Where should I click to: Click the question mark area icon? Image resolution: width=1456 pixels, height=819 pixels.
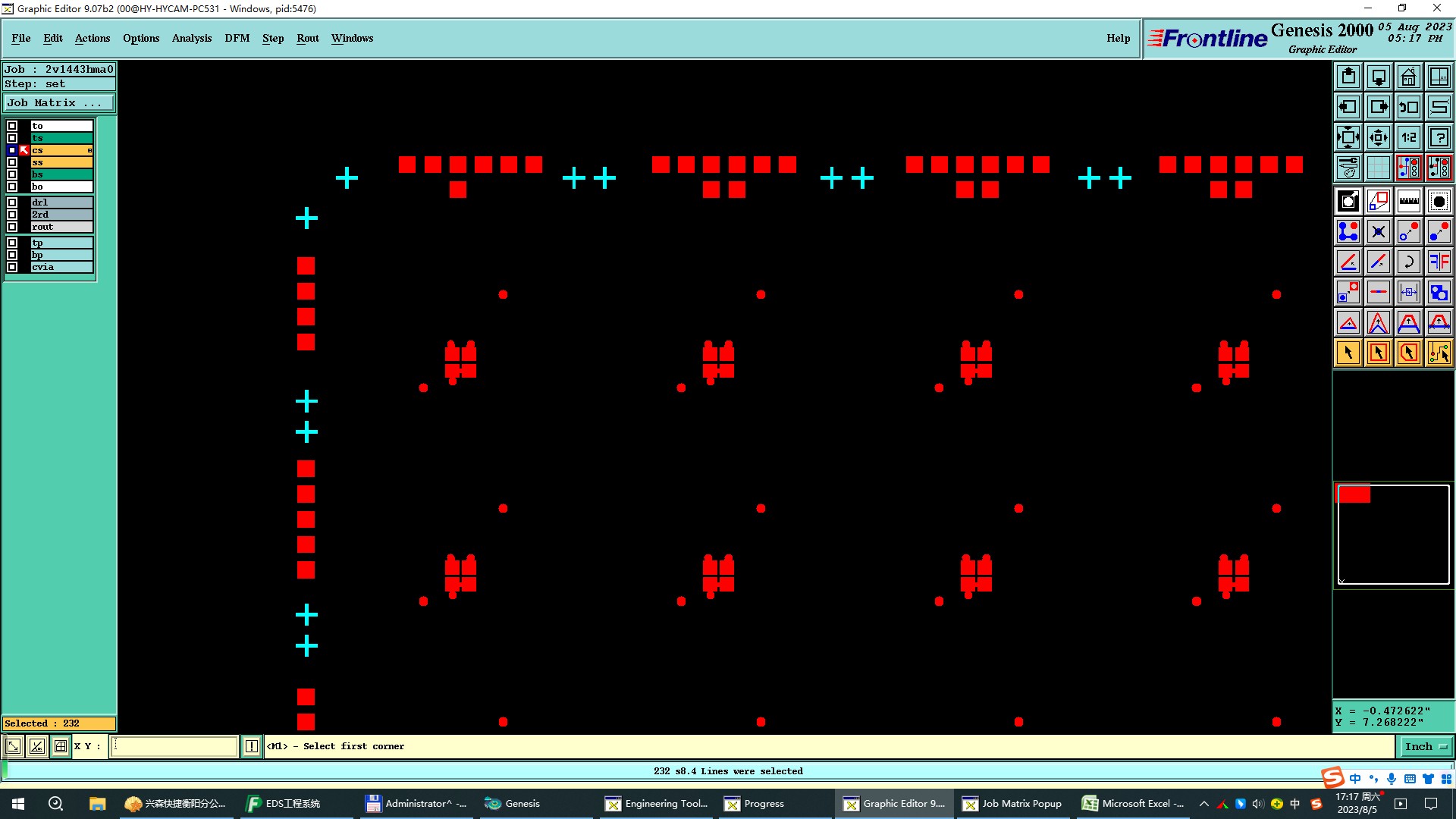pyautogui.click(x=1439, y=137)
